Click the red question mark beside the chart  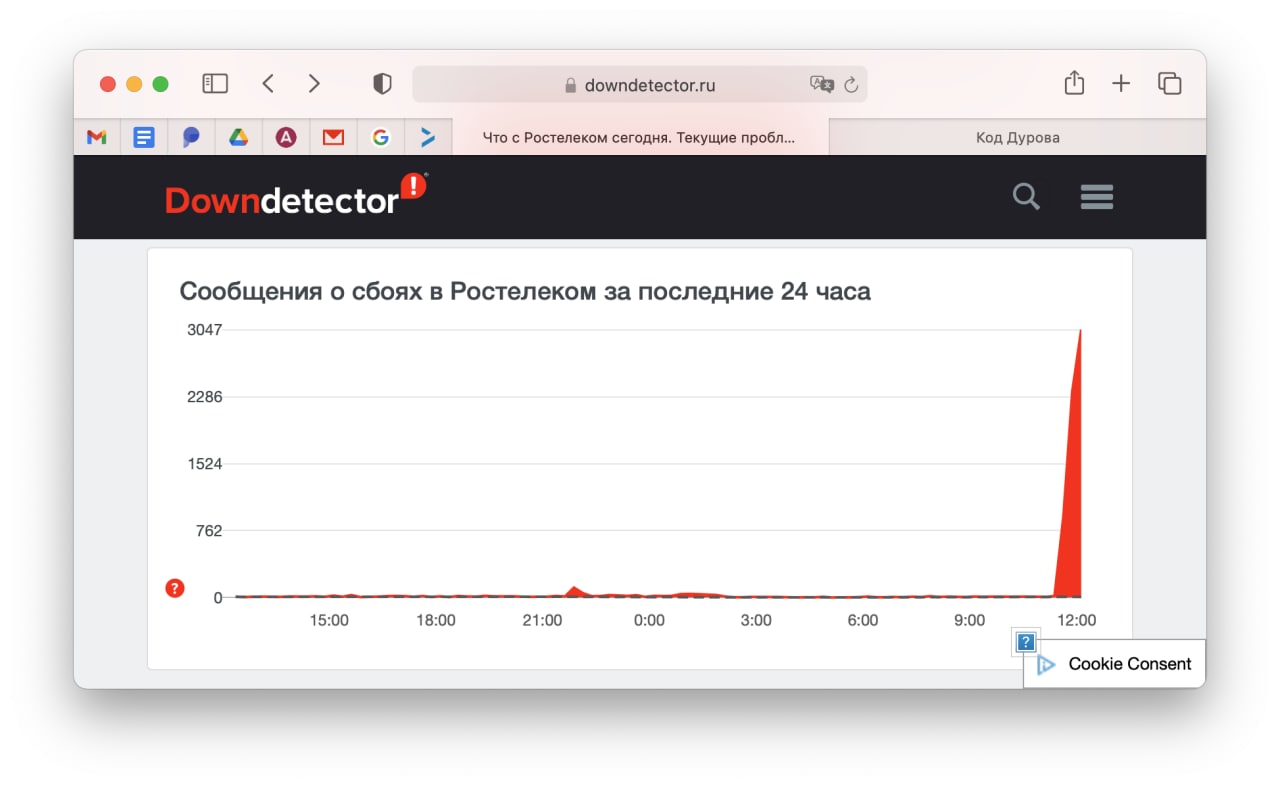click(175, 588)
